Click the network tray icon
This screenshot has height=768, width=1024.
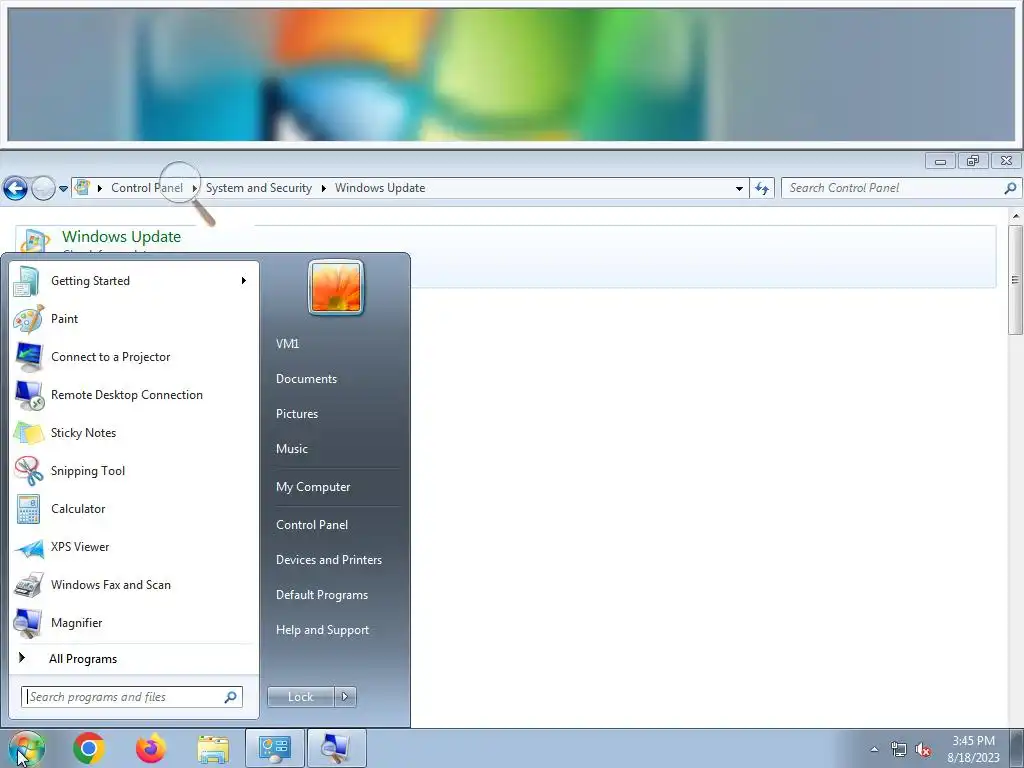[x=899, y=749]
